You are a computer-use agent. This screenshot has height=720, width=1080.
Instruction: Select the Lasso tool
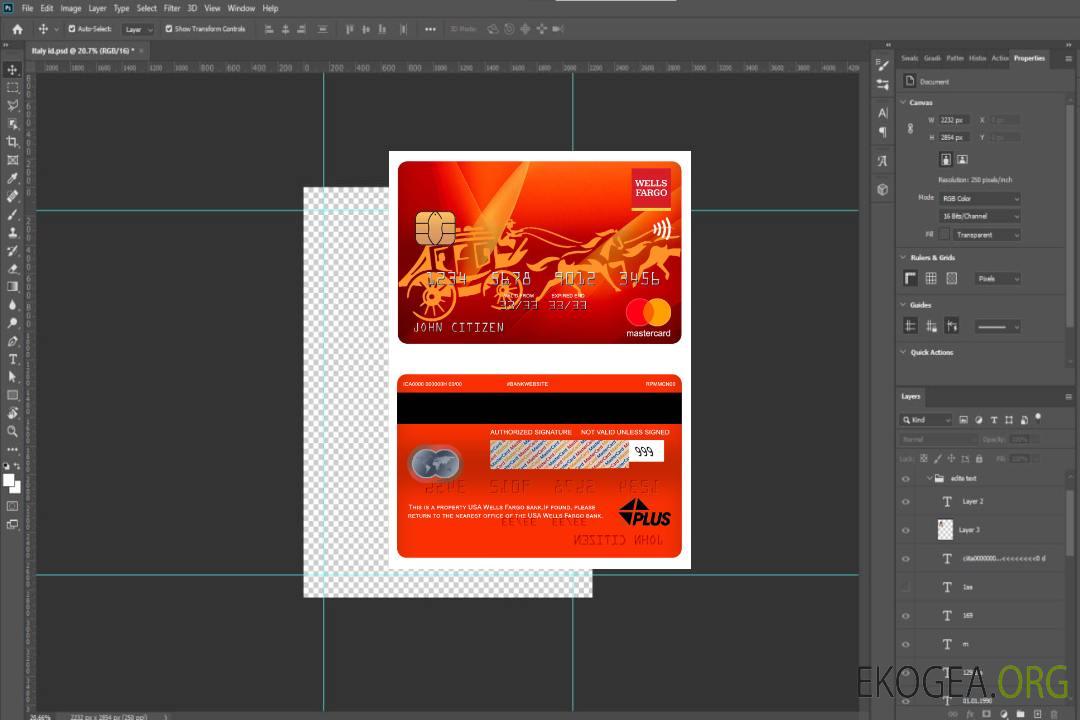12,105
